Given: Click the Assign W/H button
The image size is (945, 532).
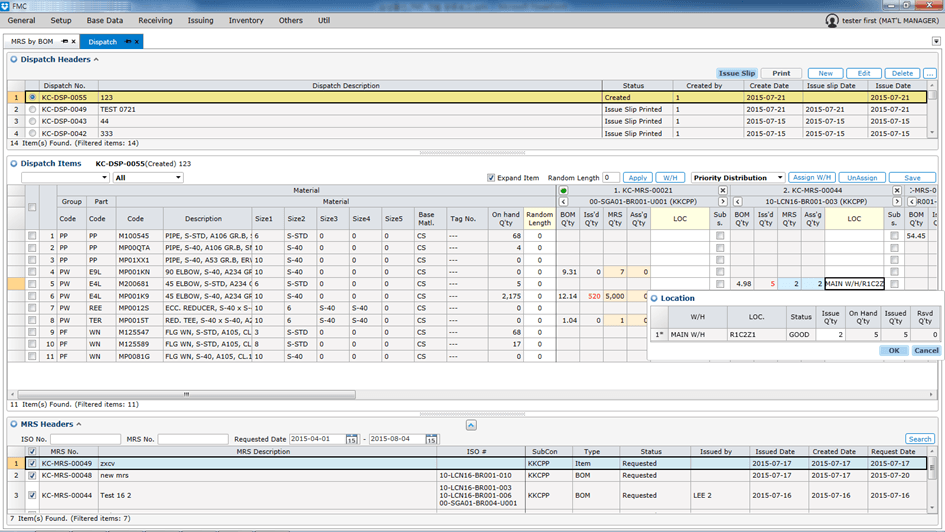Looking at the screenshot, I should (x=811, y=178).
